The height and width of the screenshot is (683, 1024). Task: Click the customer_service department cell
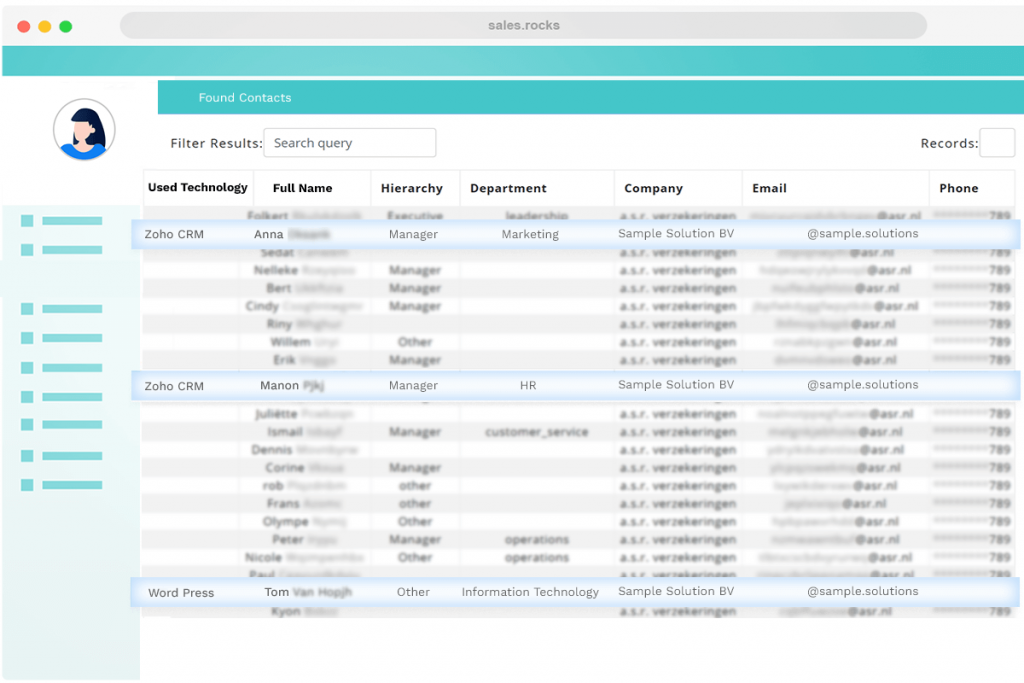tap(536, 433)
